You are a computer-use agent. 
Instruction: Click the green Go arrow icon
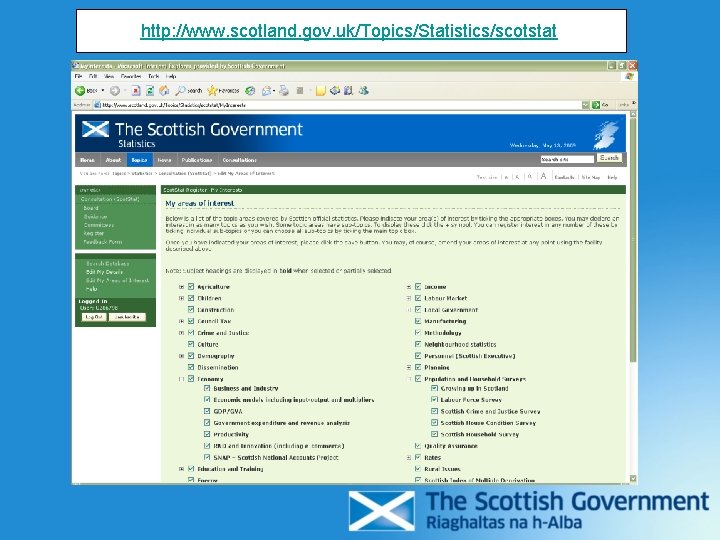click(x=596, y=105)
